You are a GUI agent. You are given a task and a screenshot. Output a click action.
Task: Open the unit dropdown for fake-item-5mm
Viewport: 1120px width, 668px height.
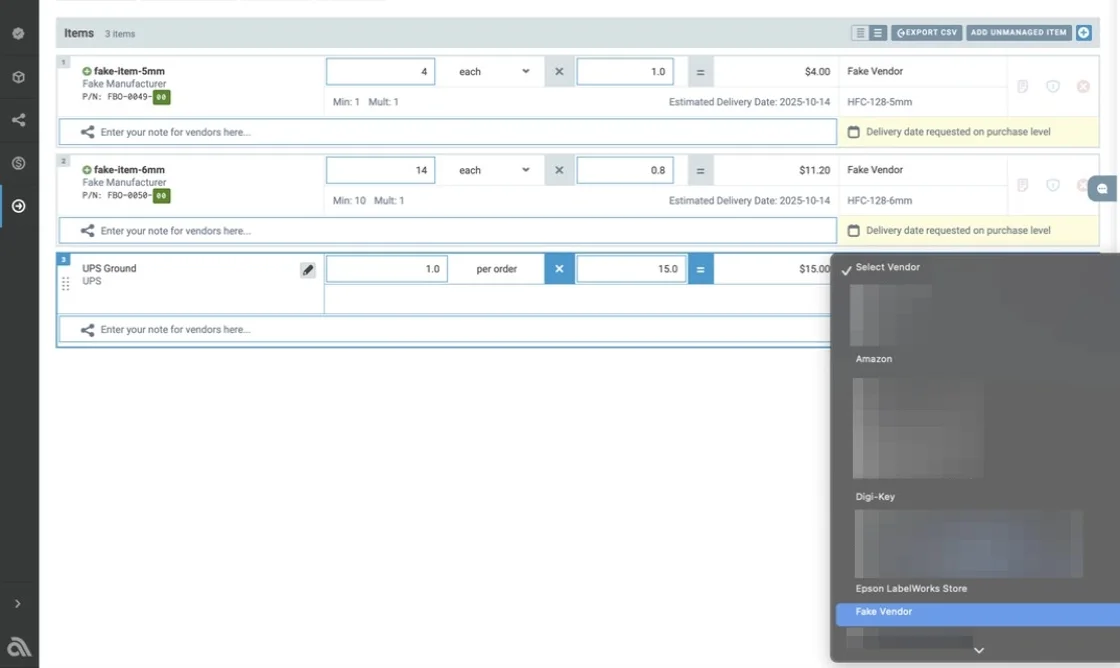tap(494, 72)
